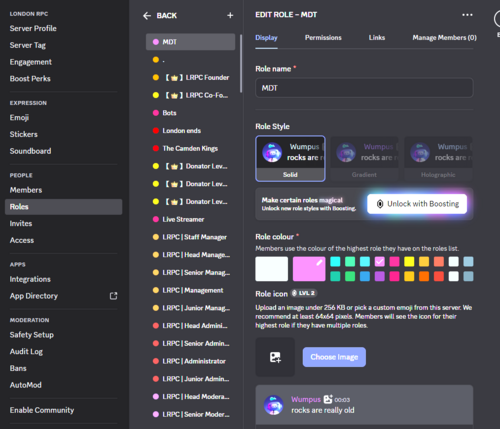Select the Gradient role style
This screenshot has height=429, width=500.
364,159
